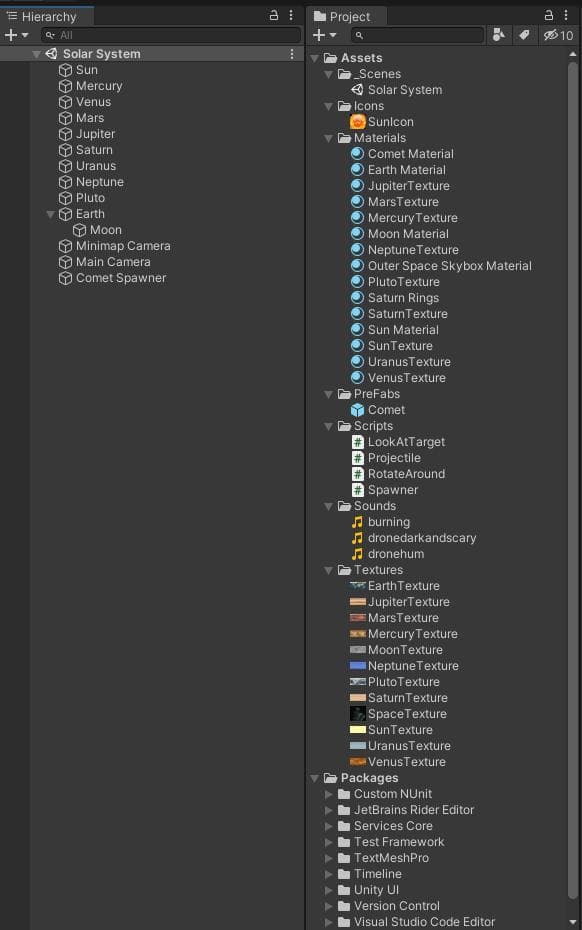
Task: Click the Comet prefab blue cube icon
Action: tap(357, 410)
